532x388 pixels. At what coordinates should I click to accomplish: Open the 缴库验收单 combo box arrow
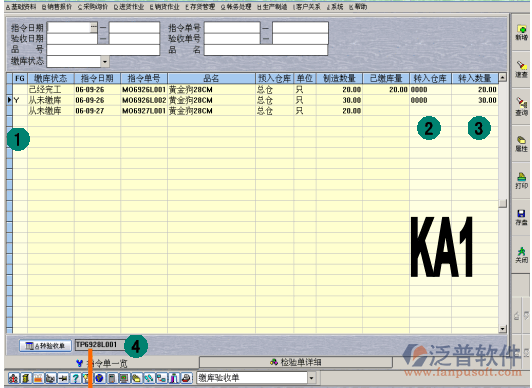311,377
